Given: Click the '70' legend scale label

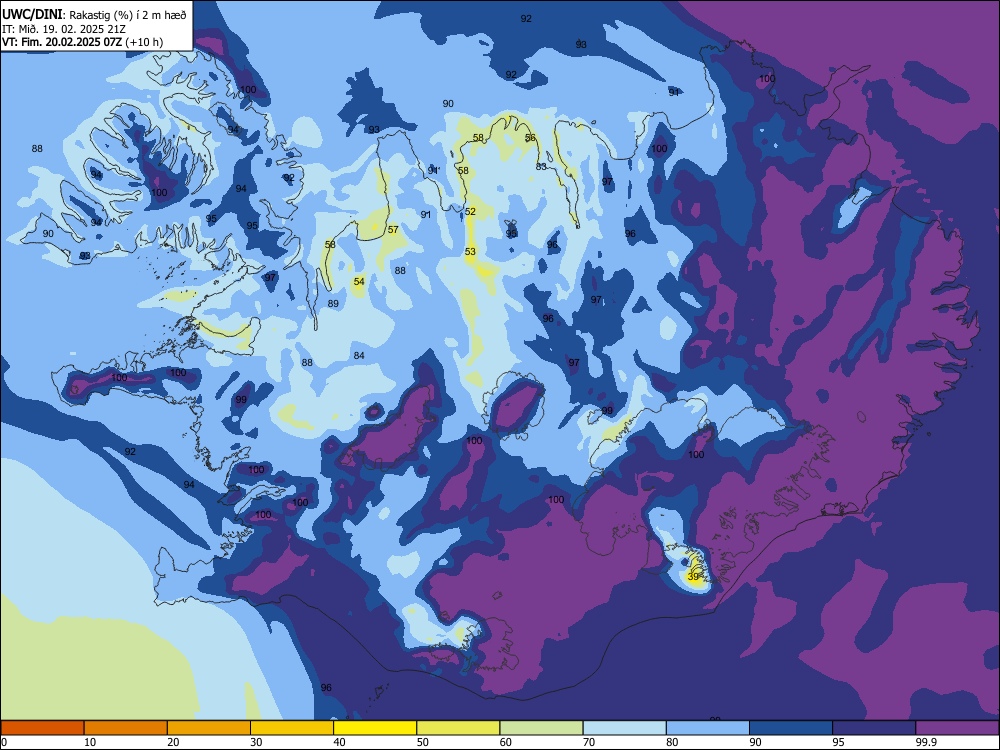Looking at the screenshot, I should pos(589,742).
